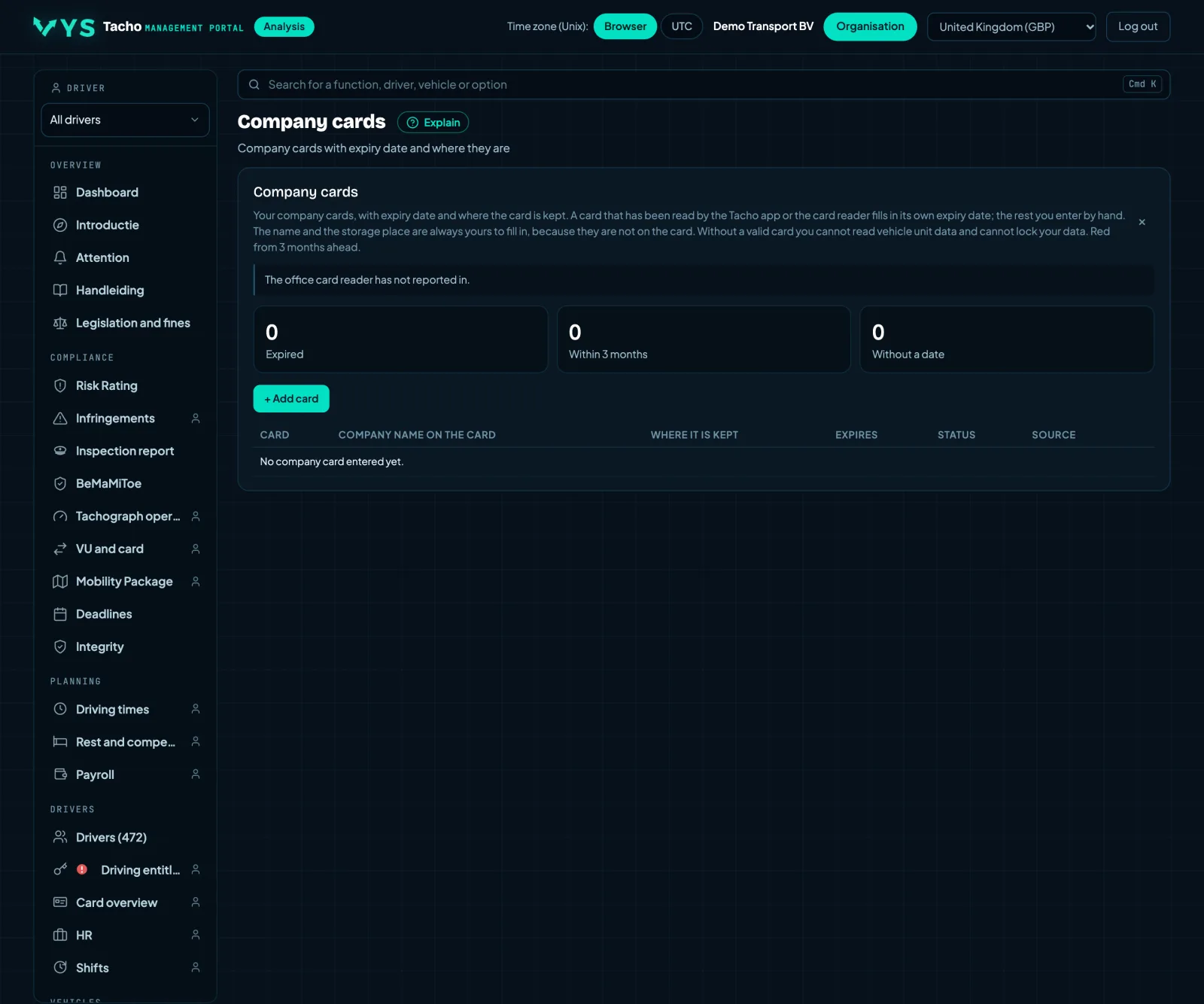Log out of the portal
This screenshot has width=1204, height=1004.
click(1138, 26)
